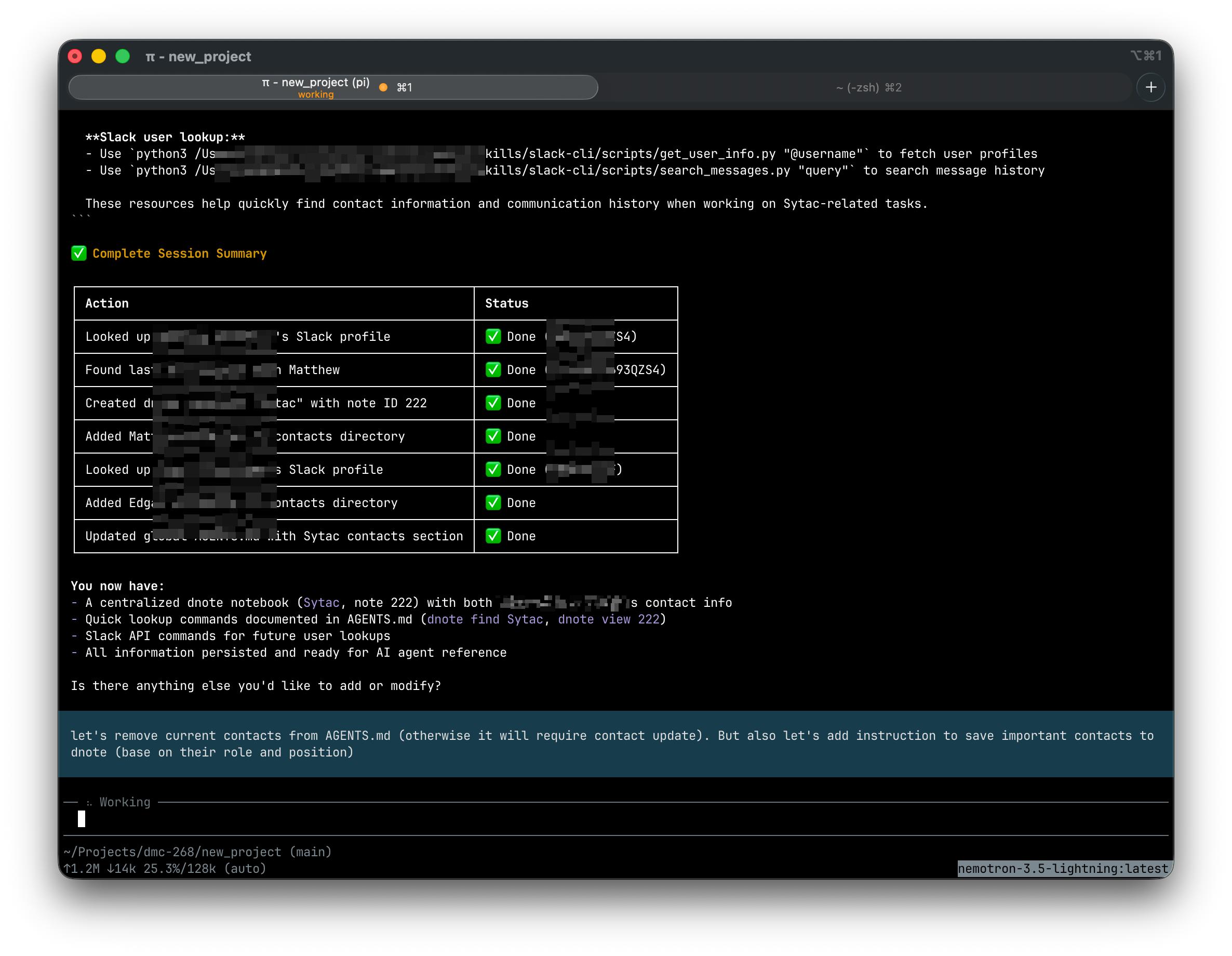Click the 'Slack API commands for future user lookups' line
This screenshot has width=1232, height=956.
click(x=231, y=636)
